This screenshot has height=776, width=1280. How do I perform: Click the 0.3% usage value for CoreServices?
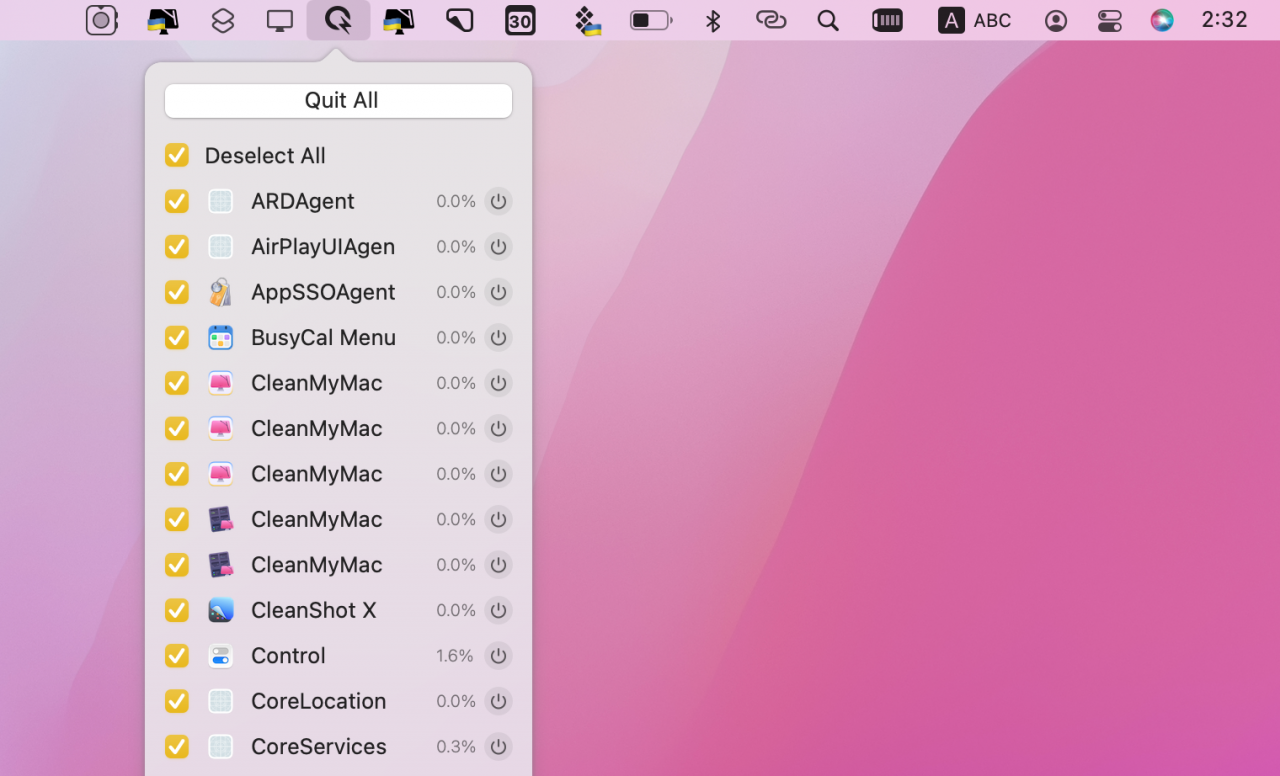click(x=455, y=747)
